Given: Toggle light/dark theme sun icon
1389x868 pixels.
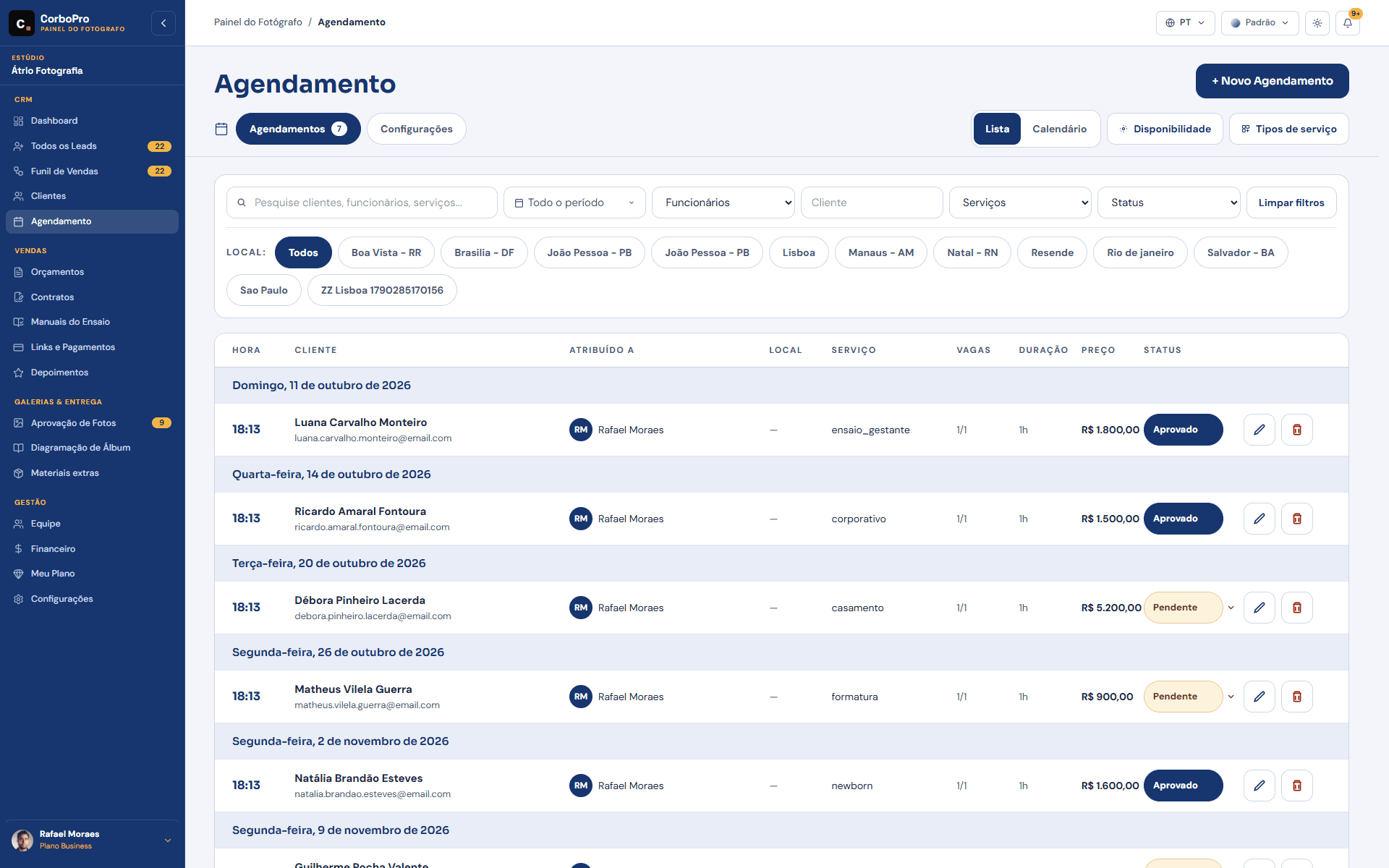Looking at the screenshot, I should pos(1317,23).
